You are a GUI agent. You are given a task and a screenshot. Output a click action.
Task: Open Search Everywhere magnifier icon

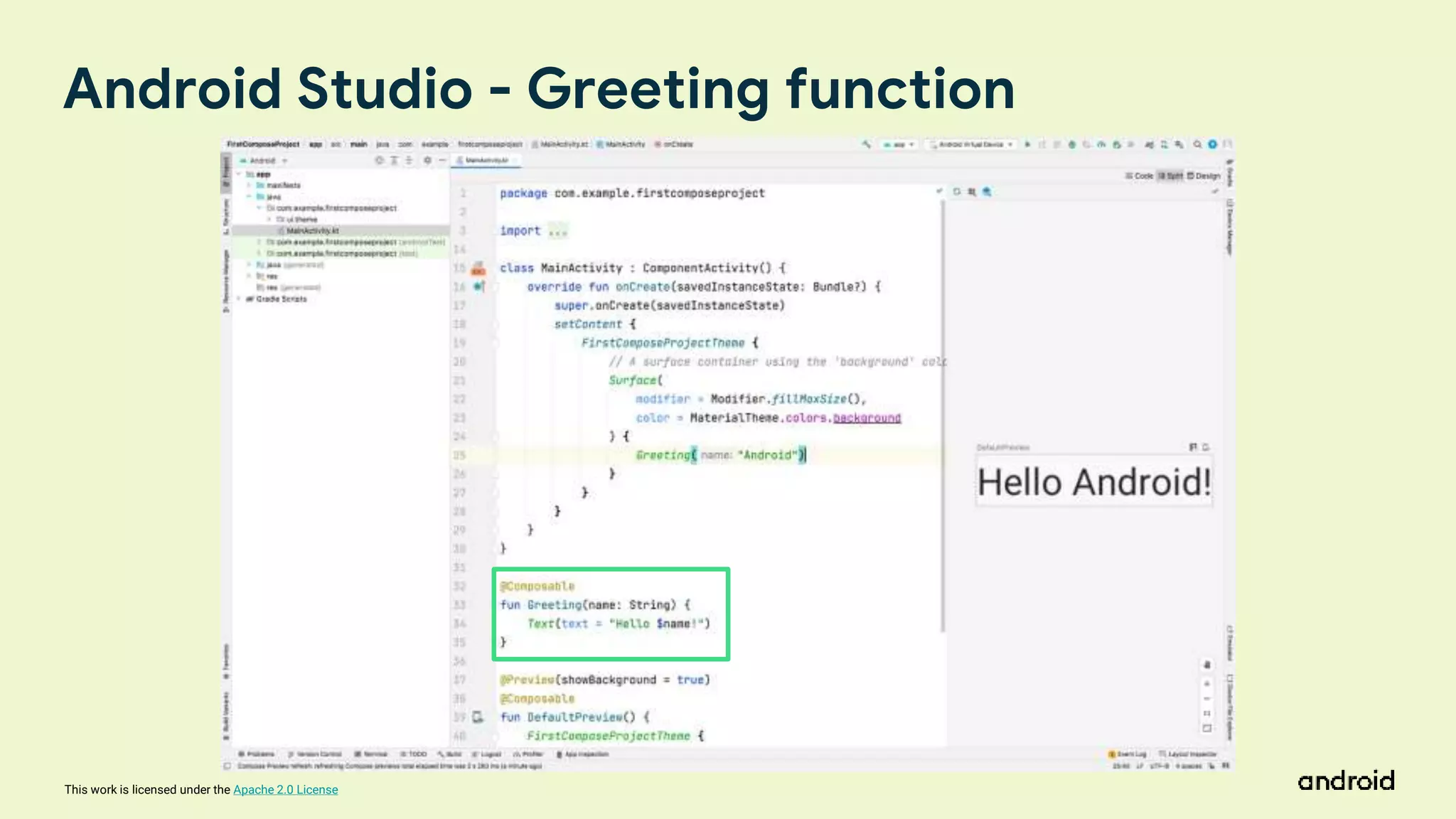pos(1198,144)
